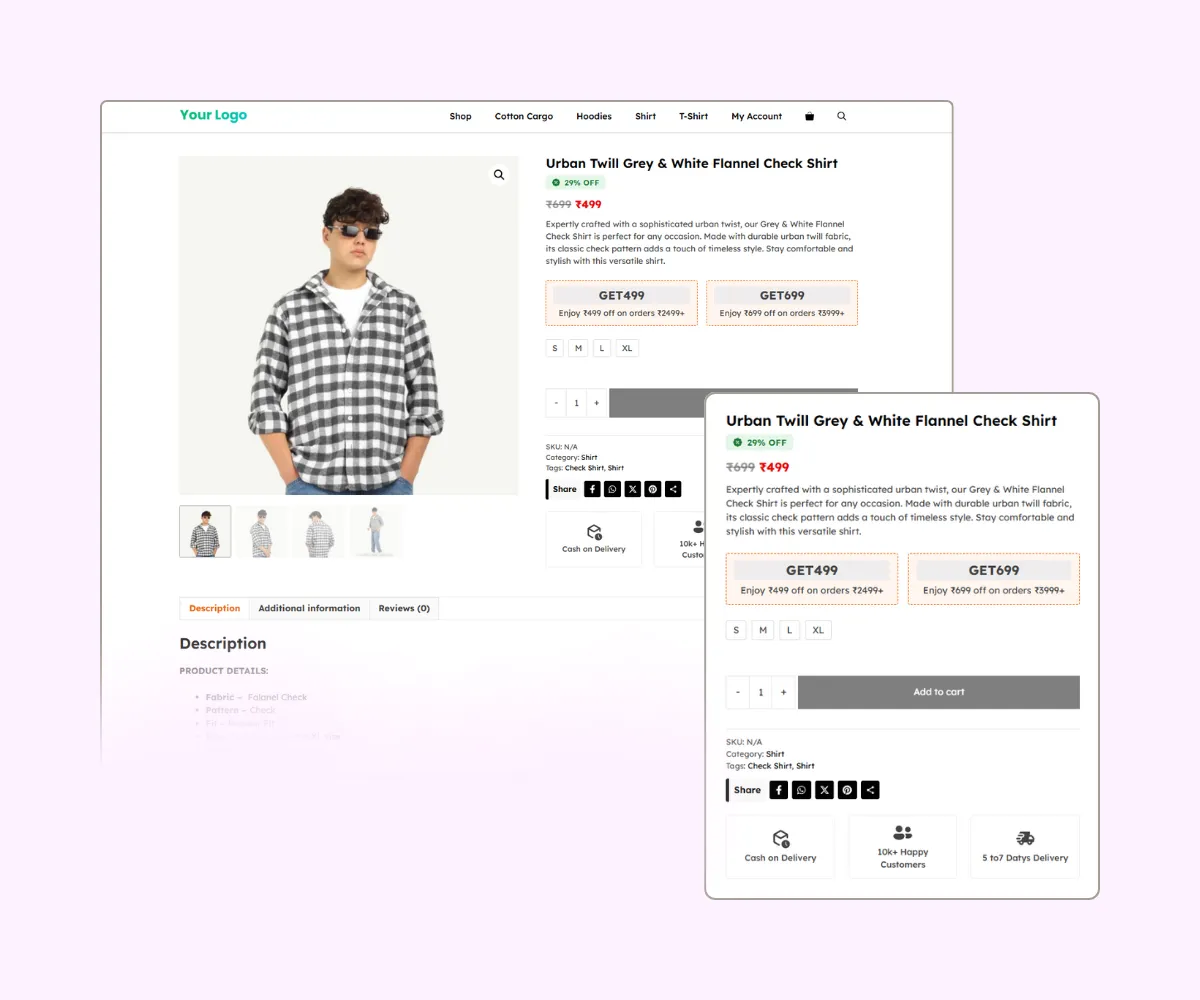Viewport: 1200px width, 1000px height.
Task: Open the shopping cart icon in header
Action: click(809, 116)
